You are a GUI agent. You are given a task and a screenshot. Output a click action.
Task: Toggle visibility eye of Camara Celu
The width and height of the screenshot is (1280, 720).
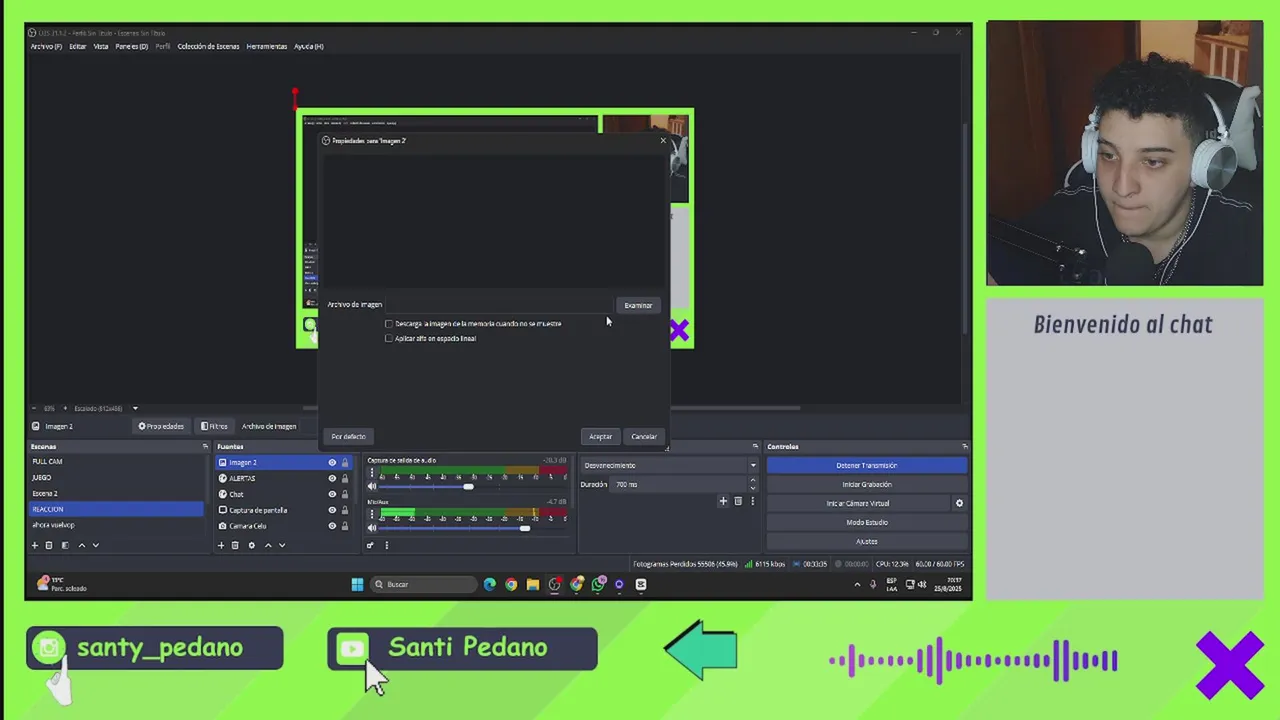pyautogui.click(x=332, y=526)
